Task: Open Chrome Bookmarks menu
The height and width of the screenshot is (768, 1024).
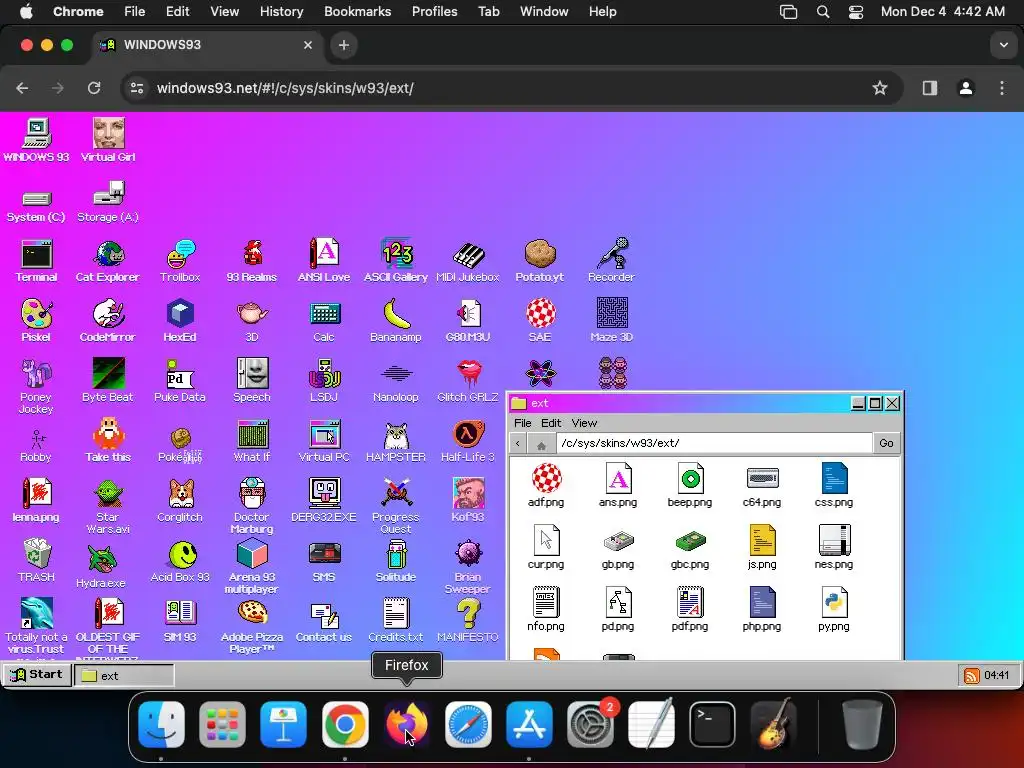Action: [x=357, y=11]
